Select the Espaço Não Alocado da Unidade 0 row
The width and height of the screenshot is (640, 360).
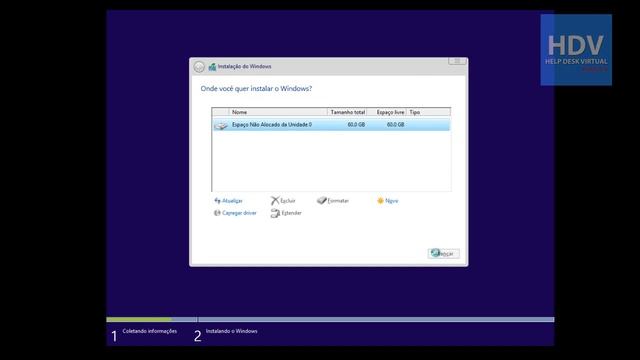[x=331, y=124]
